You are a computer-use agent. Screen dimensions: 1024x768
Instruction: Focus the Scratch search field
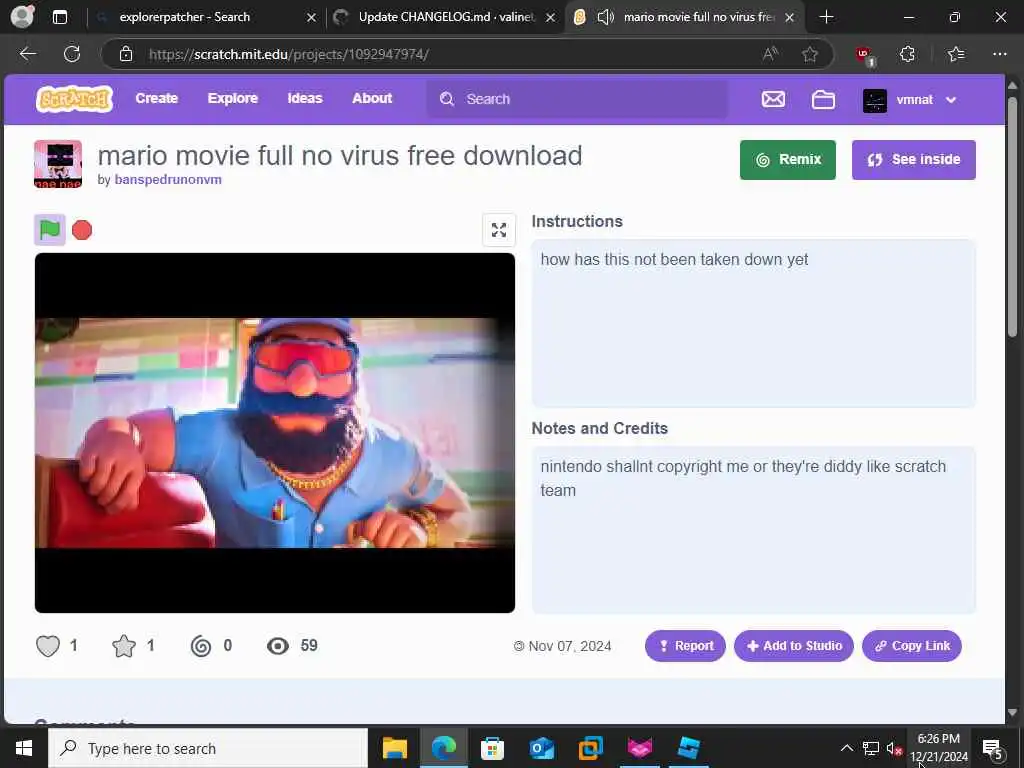577,99
